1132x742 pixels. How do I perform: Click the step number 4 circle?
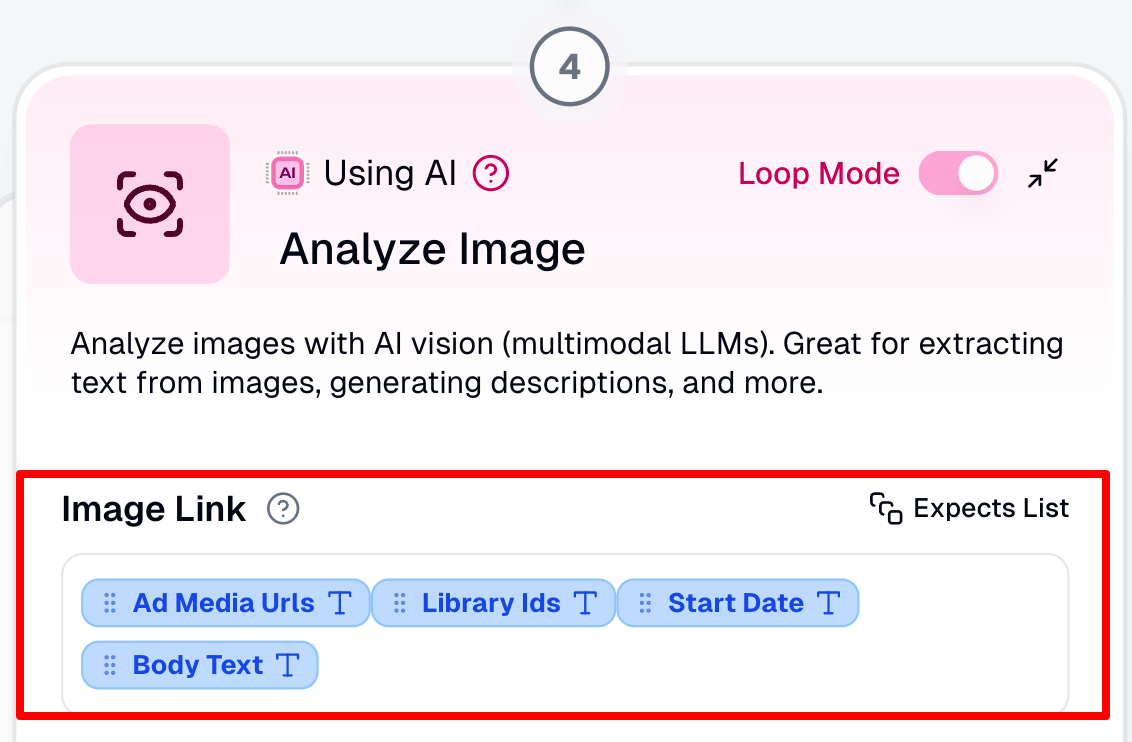tap(570, 67)
